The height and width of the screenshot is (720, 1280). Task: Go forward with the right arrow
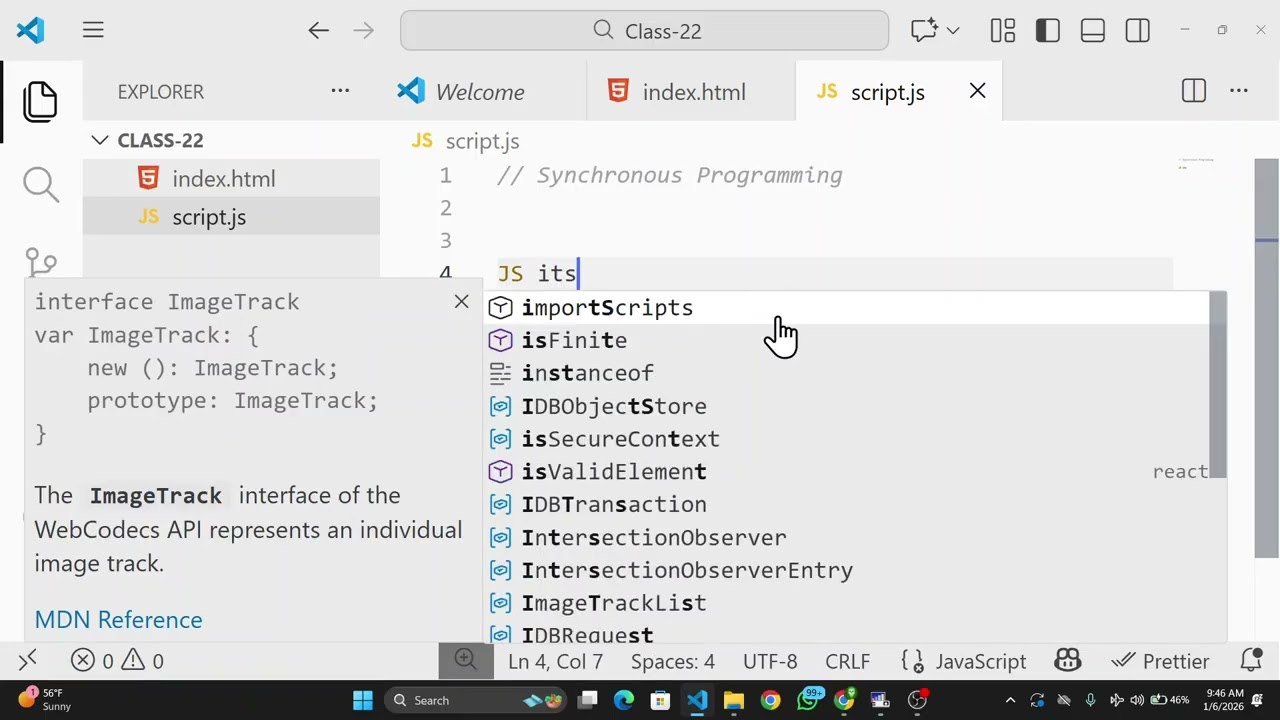tap(363, 30)
